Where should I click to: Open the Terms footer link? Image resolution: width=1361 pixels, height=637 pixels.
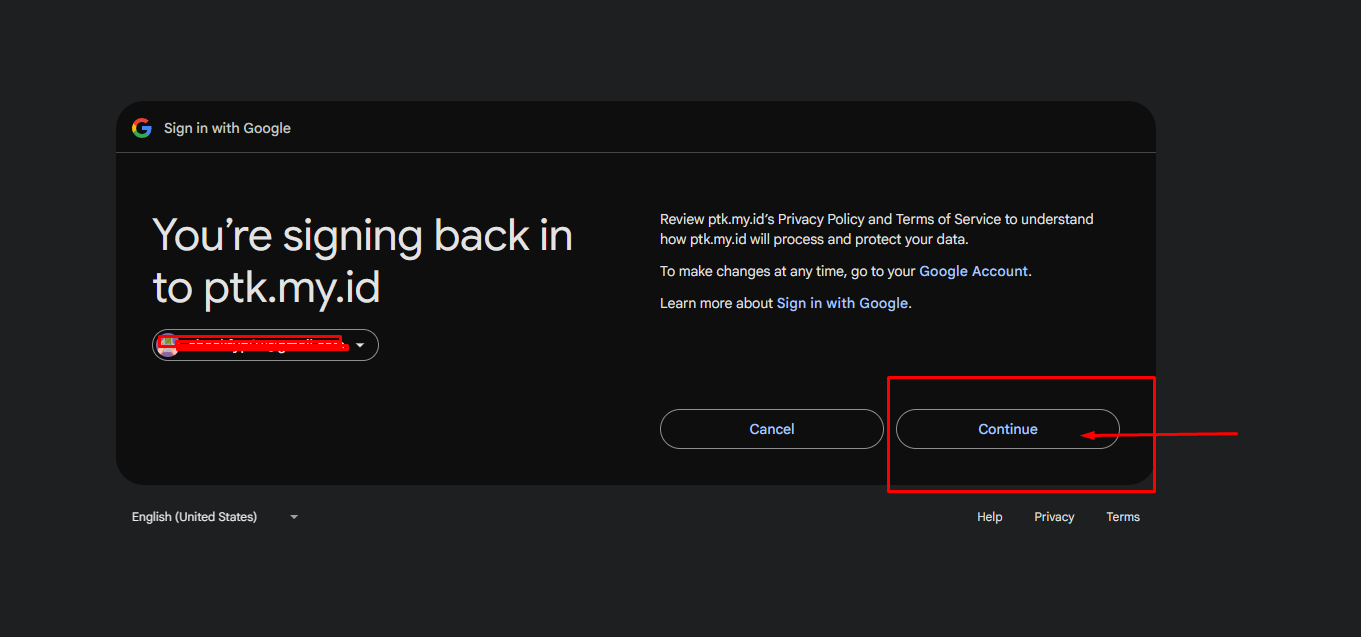point(1123,517)
